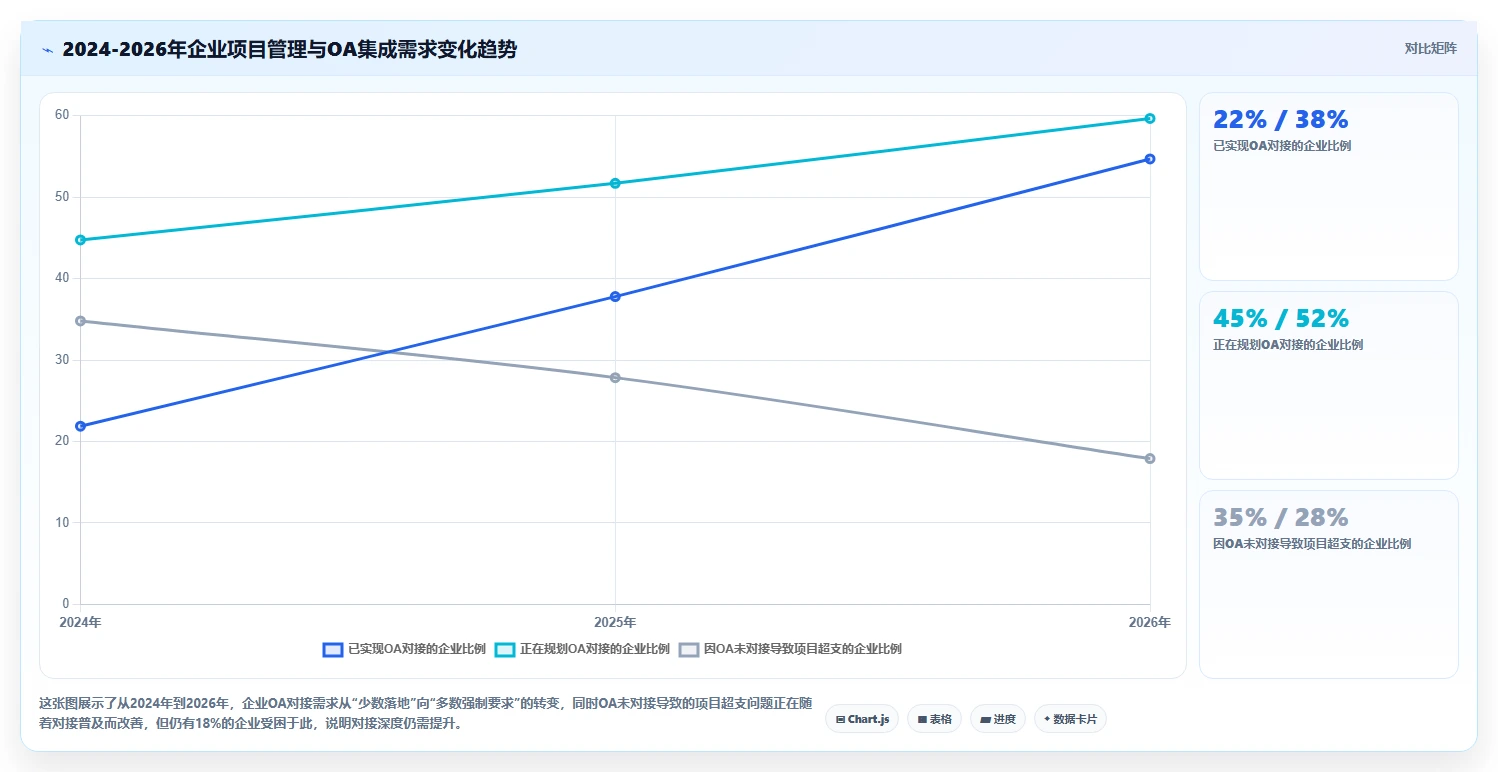
Task: Click the y-axis label 10
Action: pos(62,522)
